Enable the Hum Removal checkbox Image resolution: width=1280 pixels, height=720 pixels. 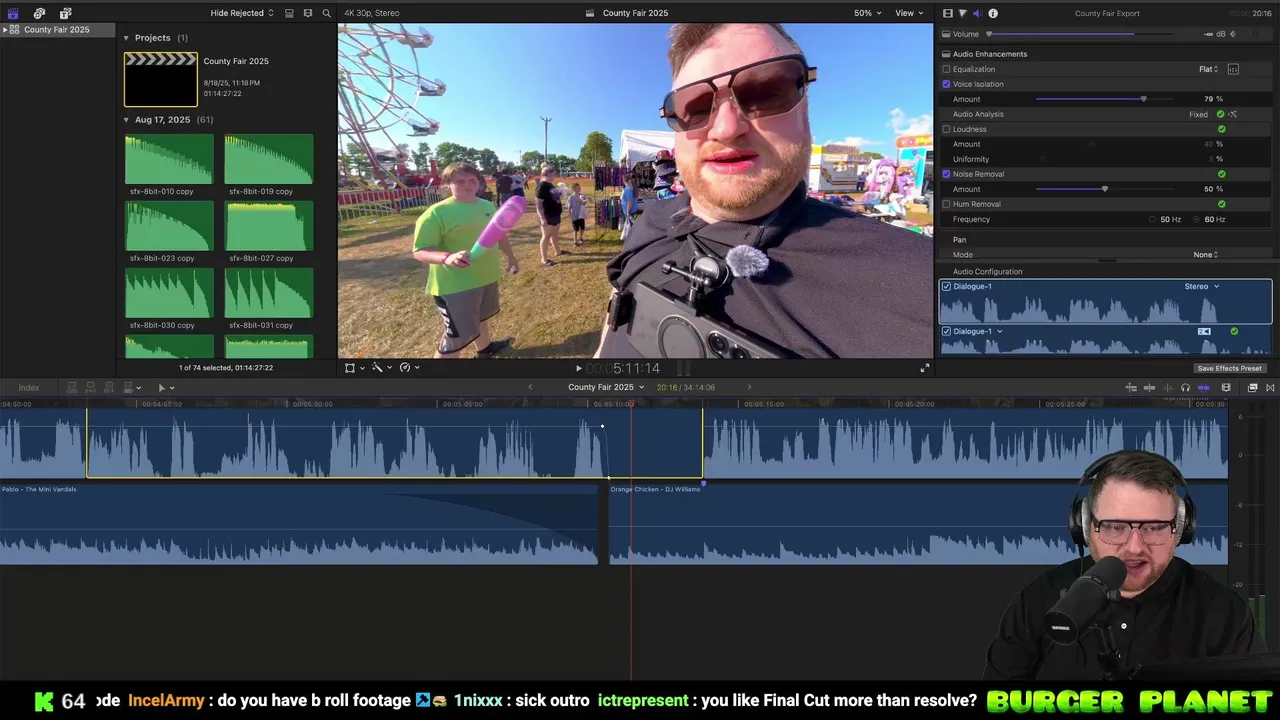tap(946, 204)
